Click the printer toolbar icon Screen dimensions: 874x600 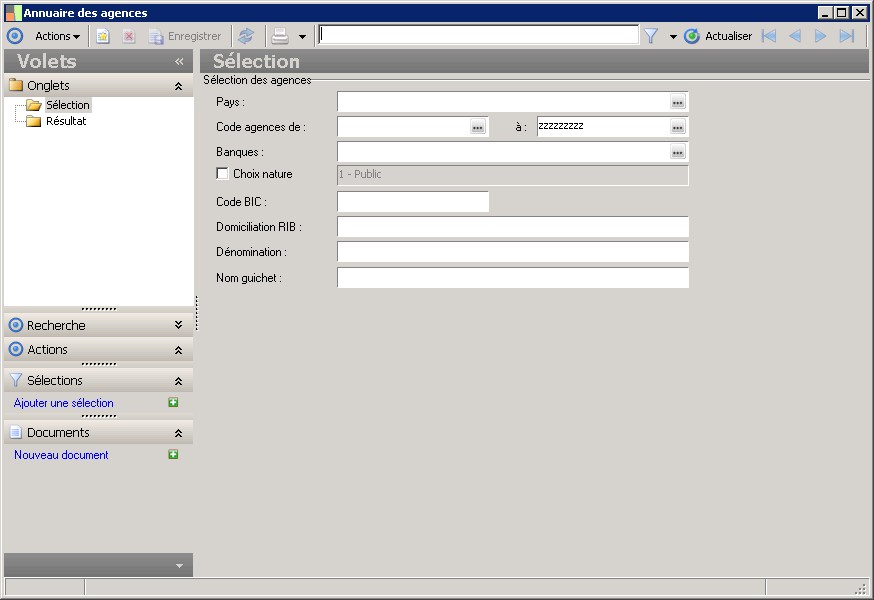[x=280, y=36]
